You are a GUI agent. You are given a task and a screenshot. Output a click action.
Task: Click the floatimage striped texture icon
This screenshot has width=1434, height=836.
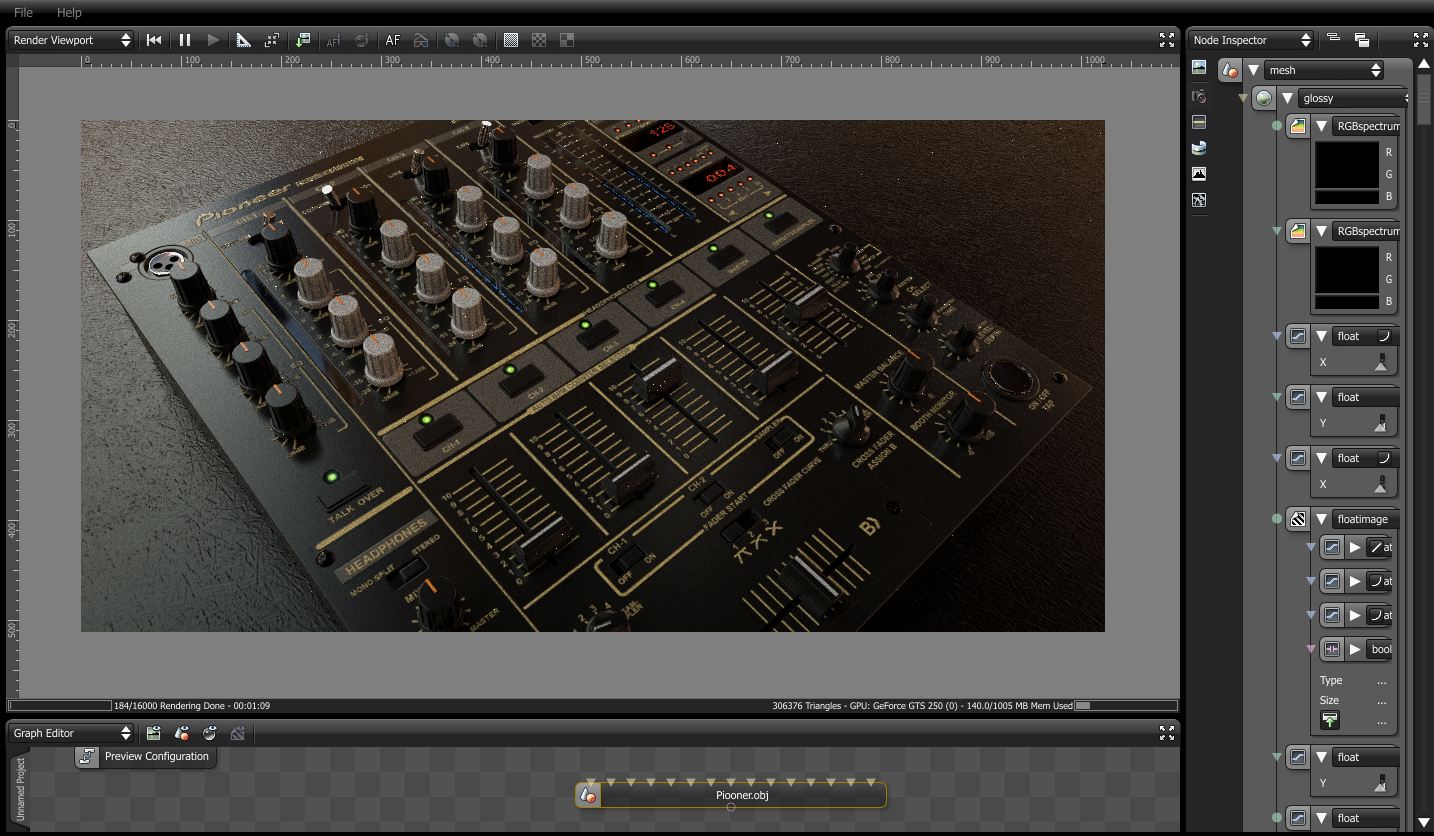tap(1298, 519)
